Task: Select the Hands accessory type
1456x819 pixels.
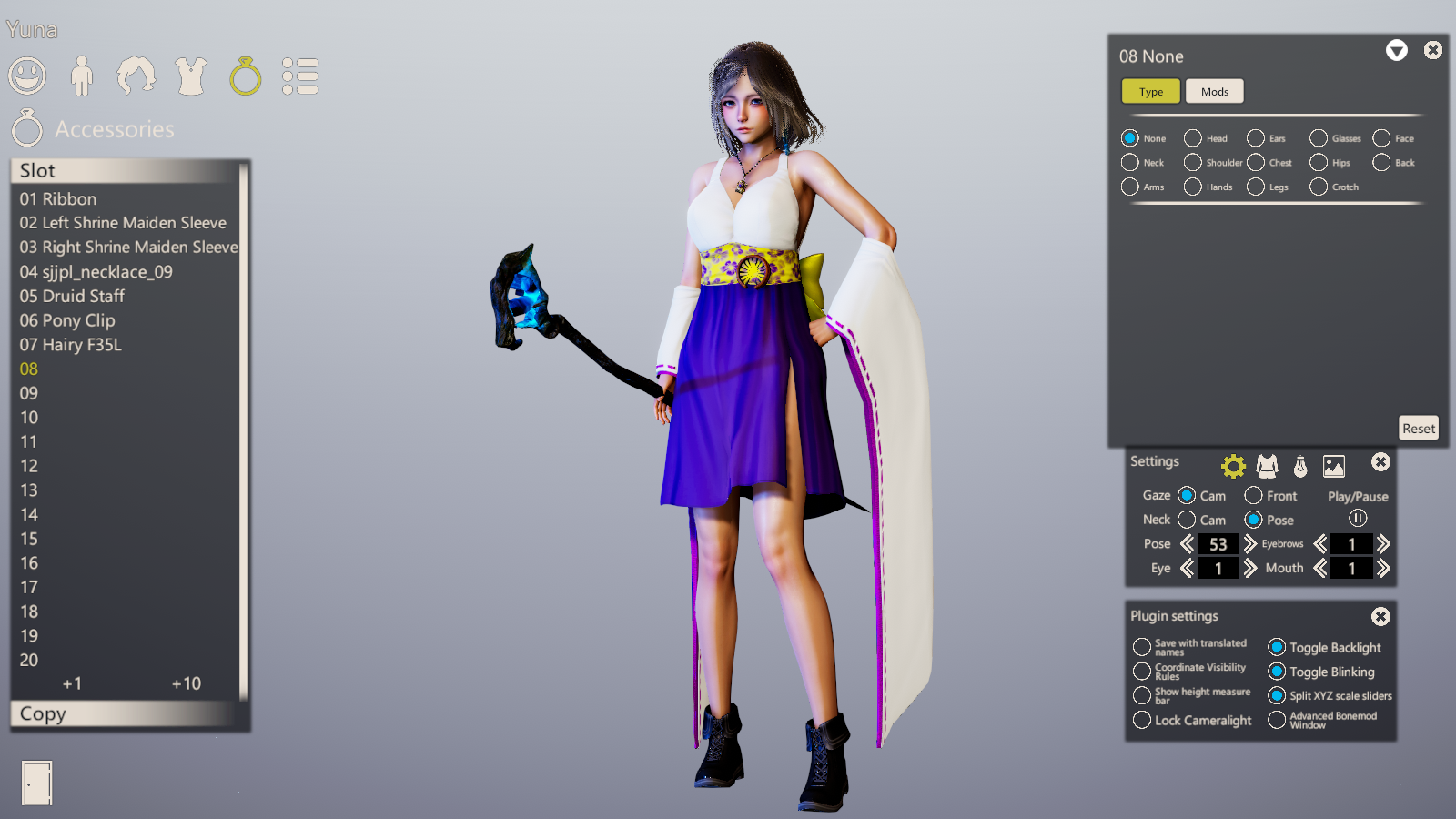Action: (1193, 187)
